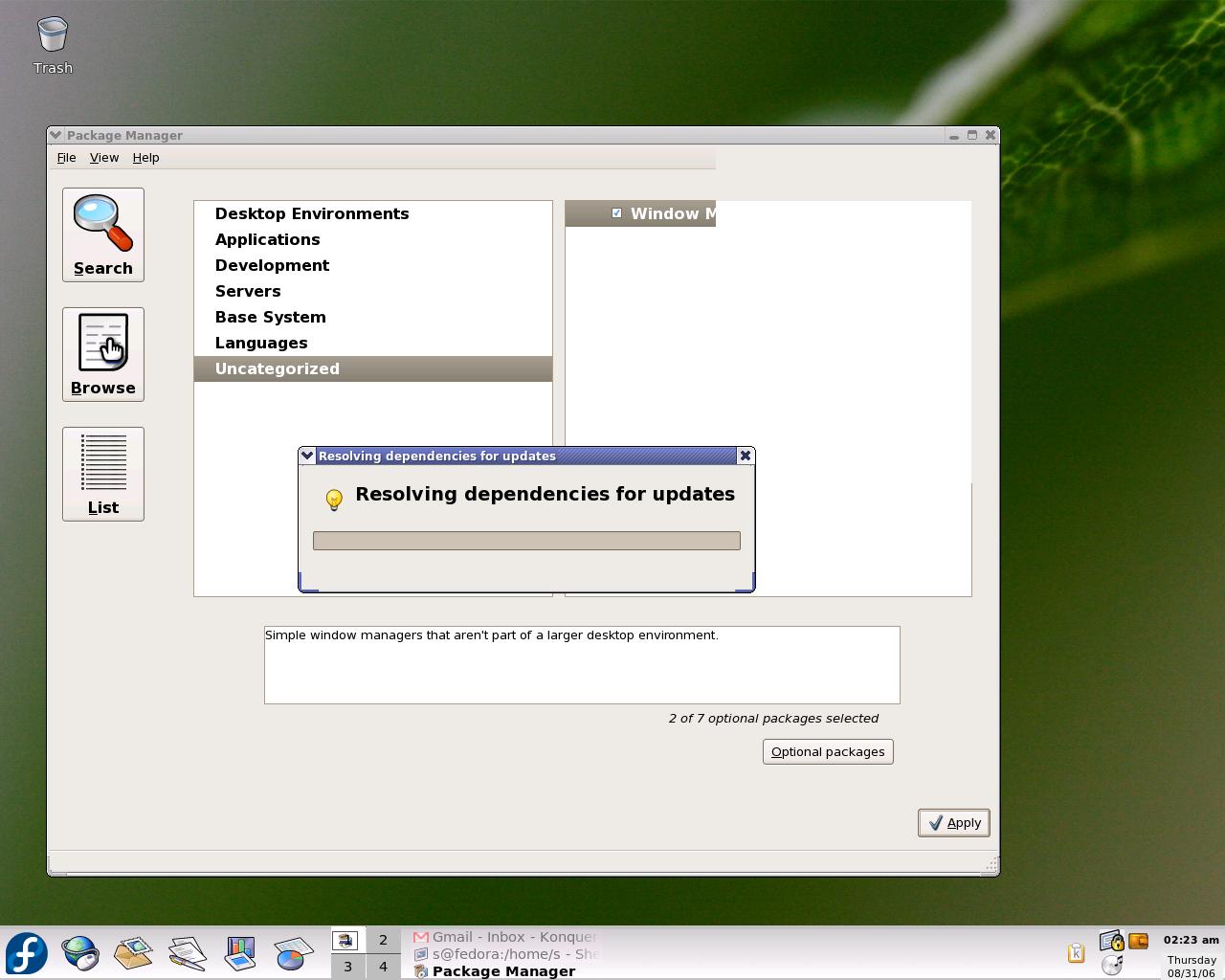
Task: Click the Apply button
Action: point(954,823)
